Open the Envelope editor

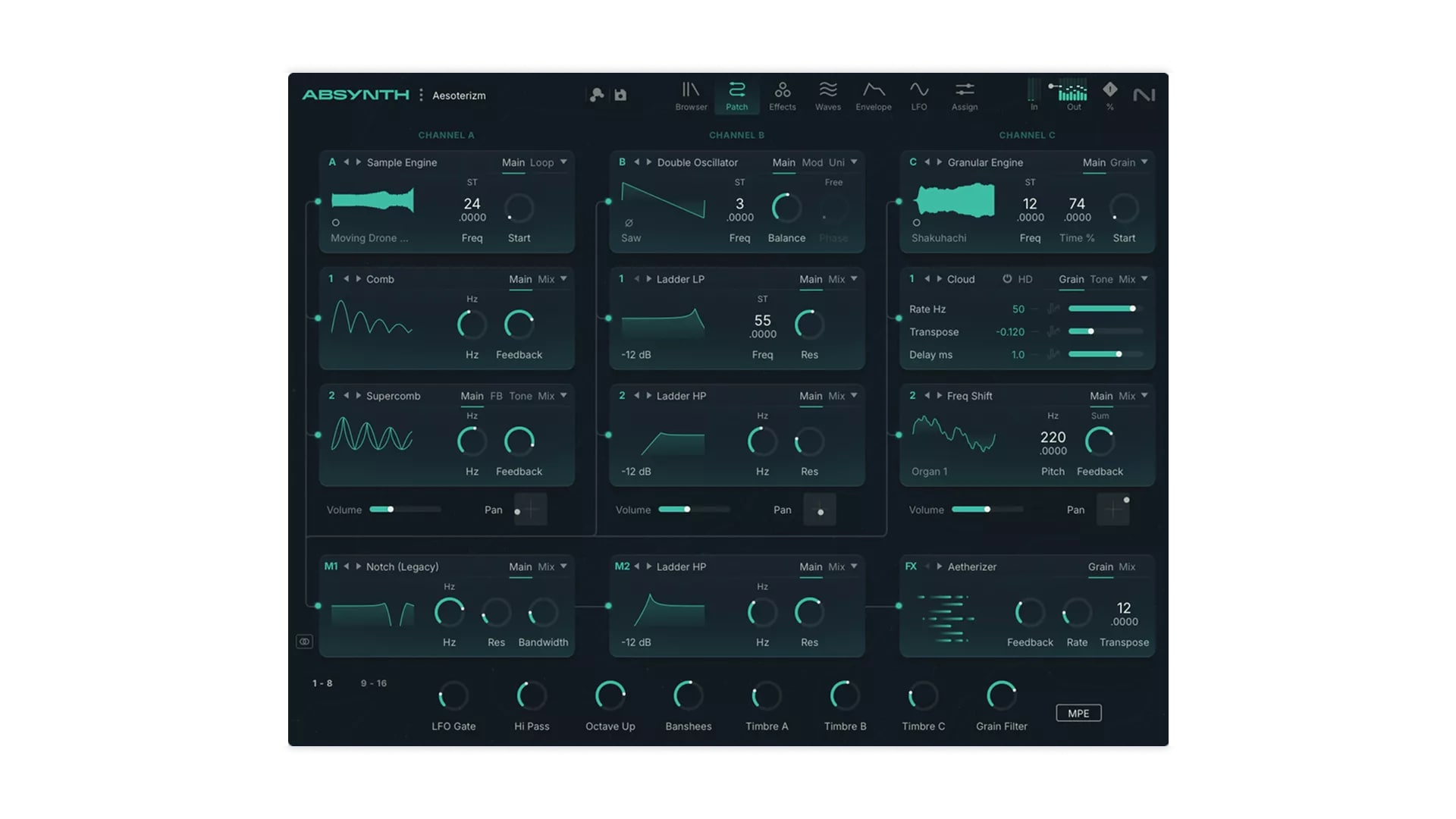coord(873,96)
